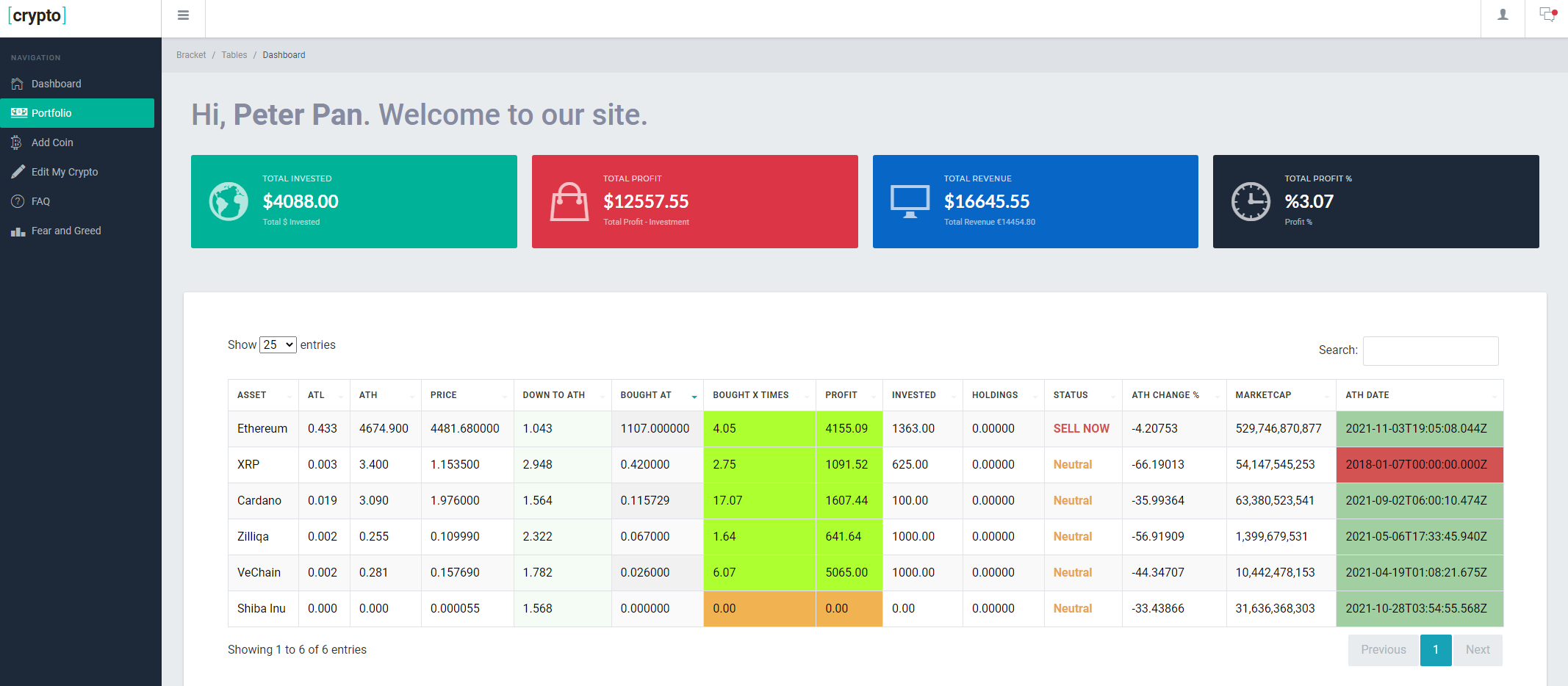Click the Fear and Greed chart icon
Screen dimensions: 1568x686
pos(18,231)
